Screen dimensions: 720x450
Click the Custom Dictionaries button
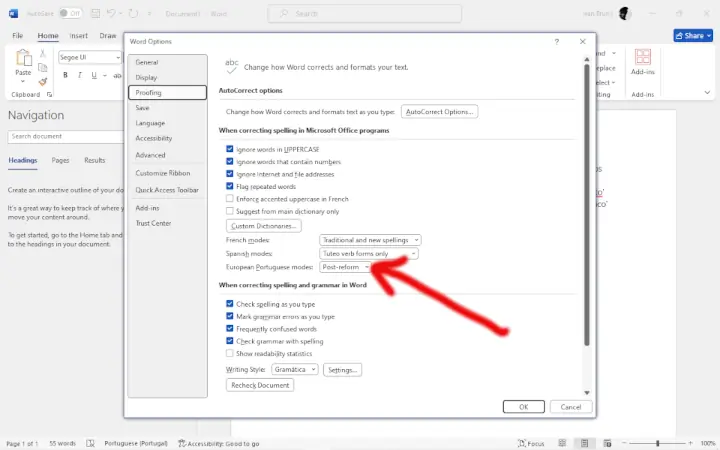click(264, 226)
